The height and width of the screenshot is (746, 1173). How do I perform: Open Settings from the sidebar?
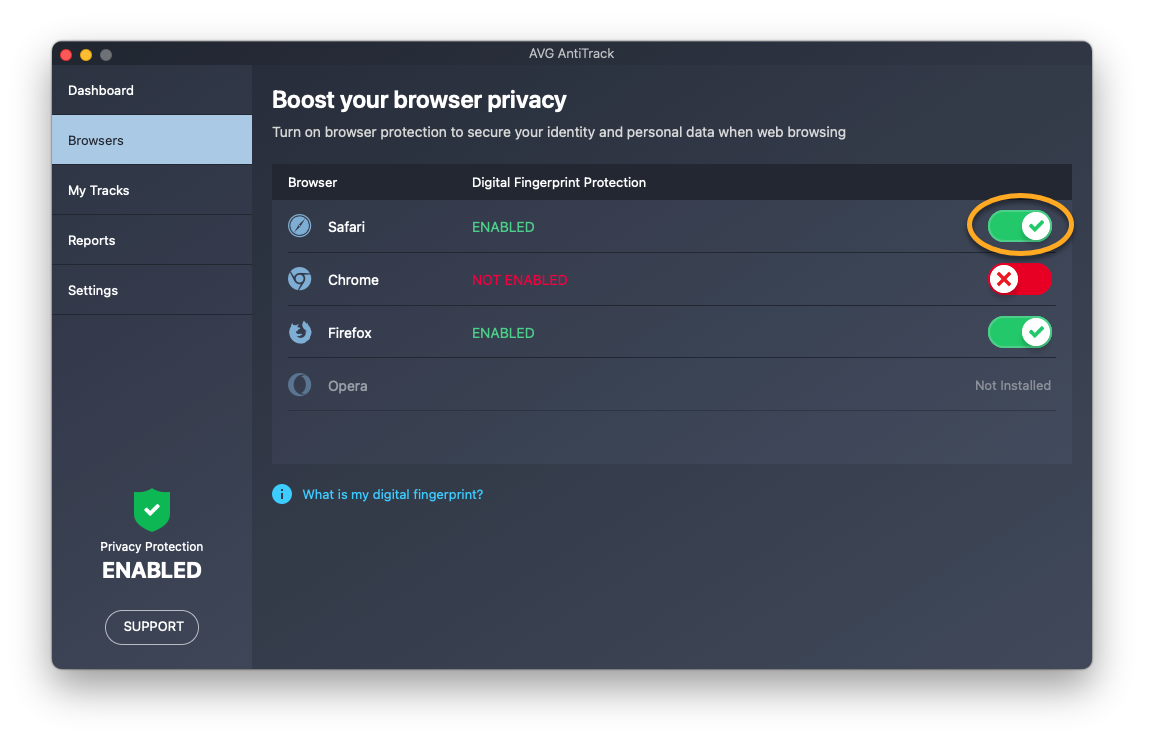pos(93,290)
